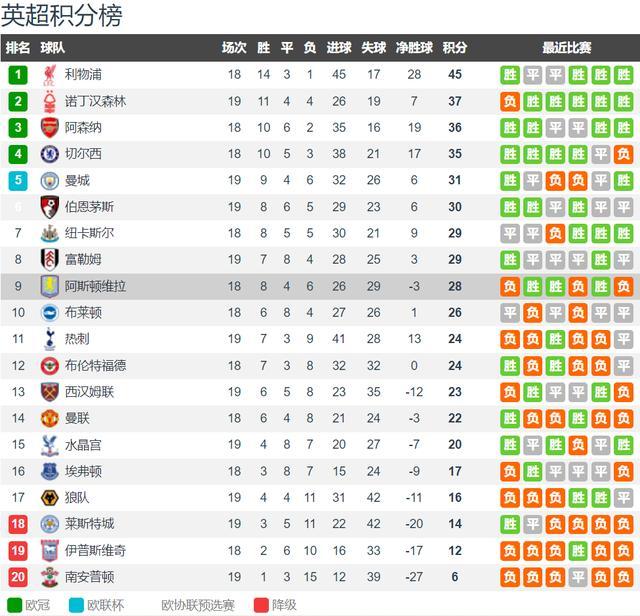
Task: Click the Nottingham Forest crest icon
Action: click(49, 101)
